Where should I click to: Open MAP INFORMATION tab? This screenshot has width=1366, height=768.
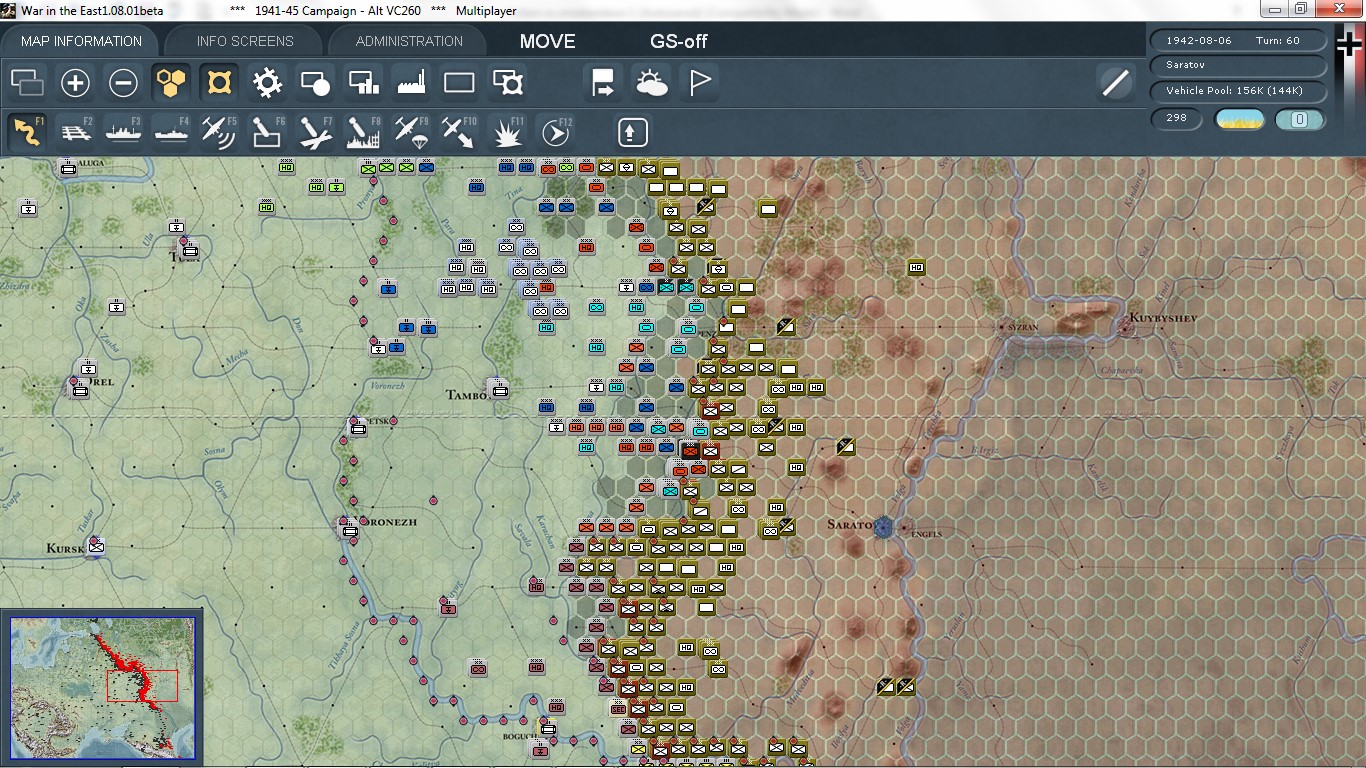(x=81, y=41)
